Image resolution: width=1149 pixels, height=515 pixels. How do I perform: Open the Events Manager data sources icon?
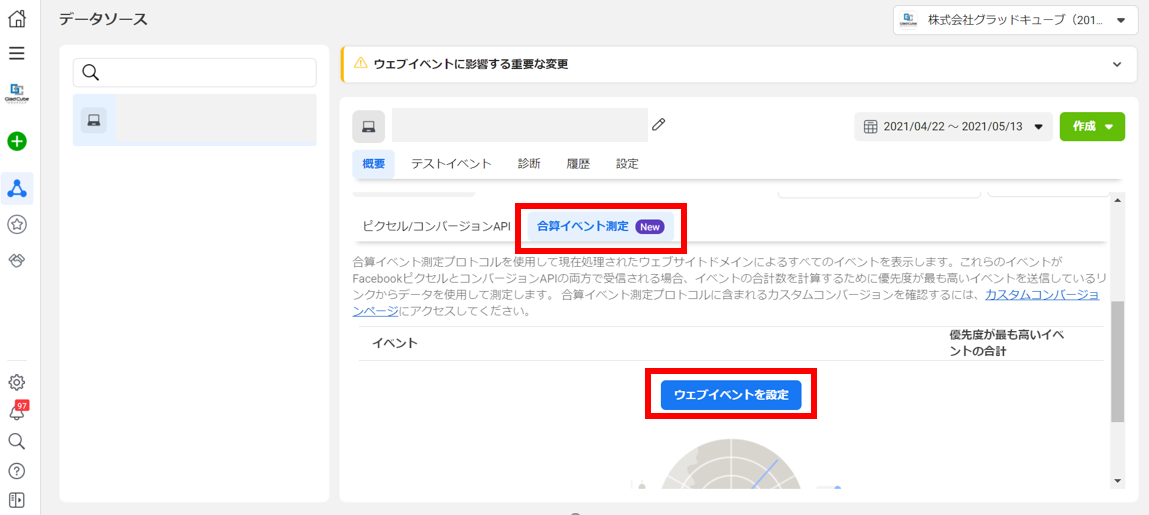pyautogui.click(x=17, y=189)
